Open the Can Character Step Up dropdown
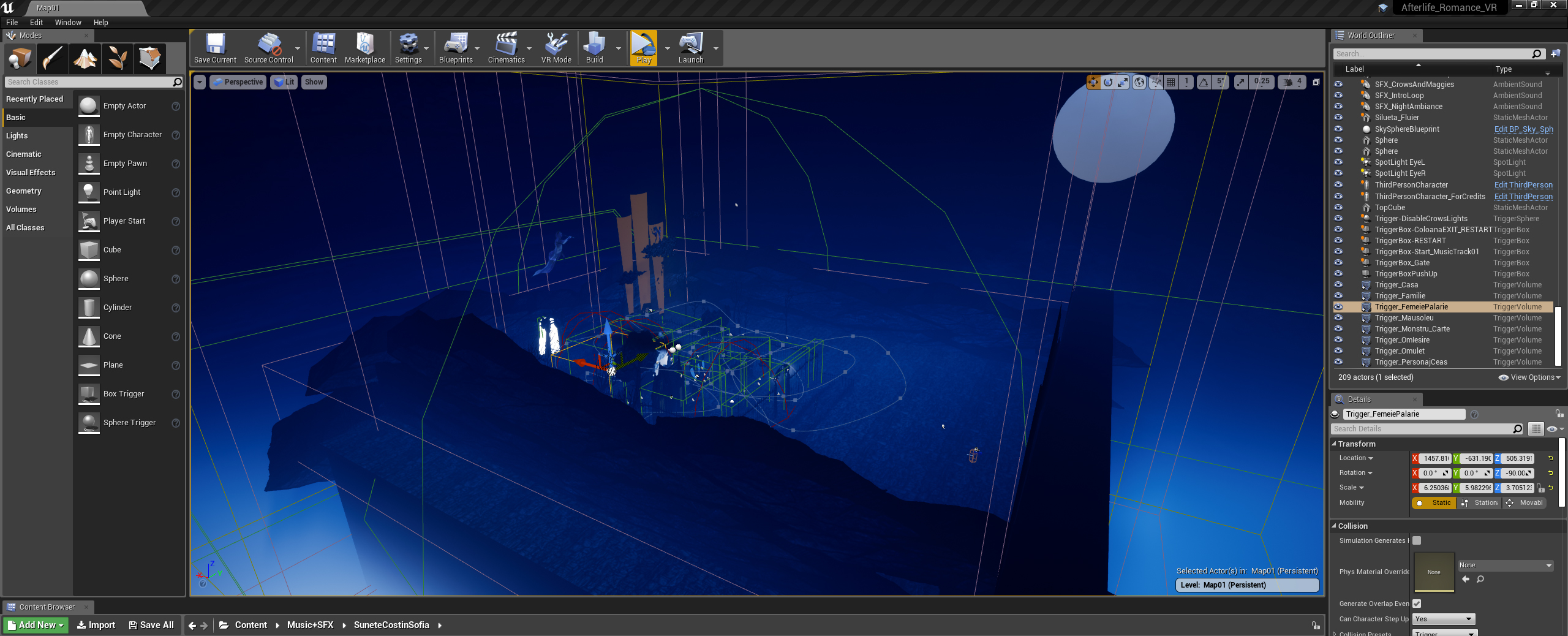The width and height of the screenshot is (1568, 636). [x=1444, y=619]
